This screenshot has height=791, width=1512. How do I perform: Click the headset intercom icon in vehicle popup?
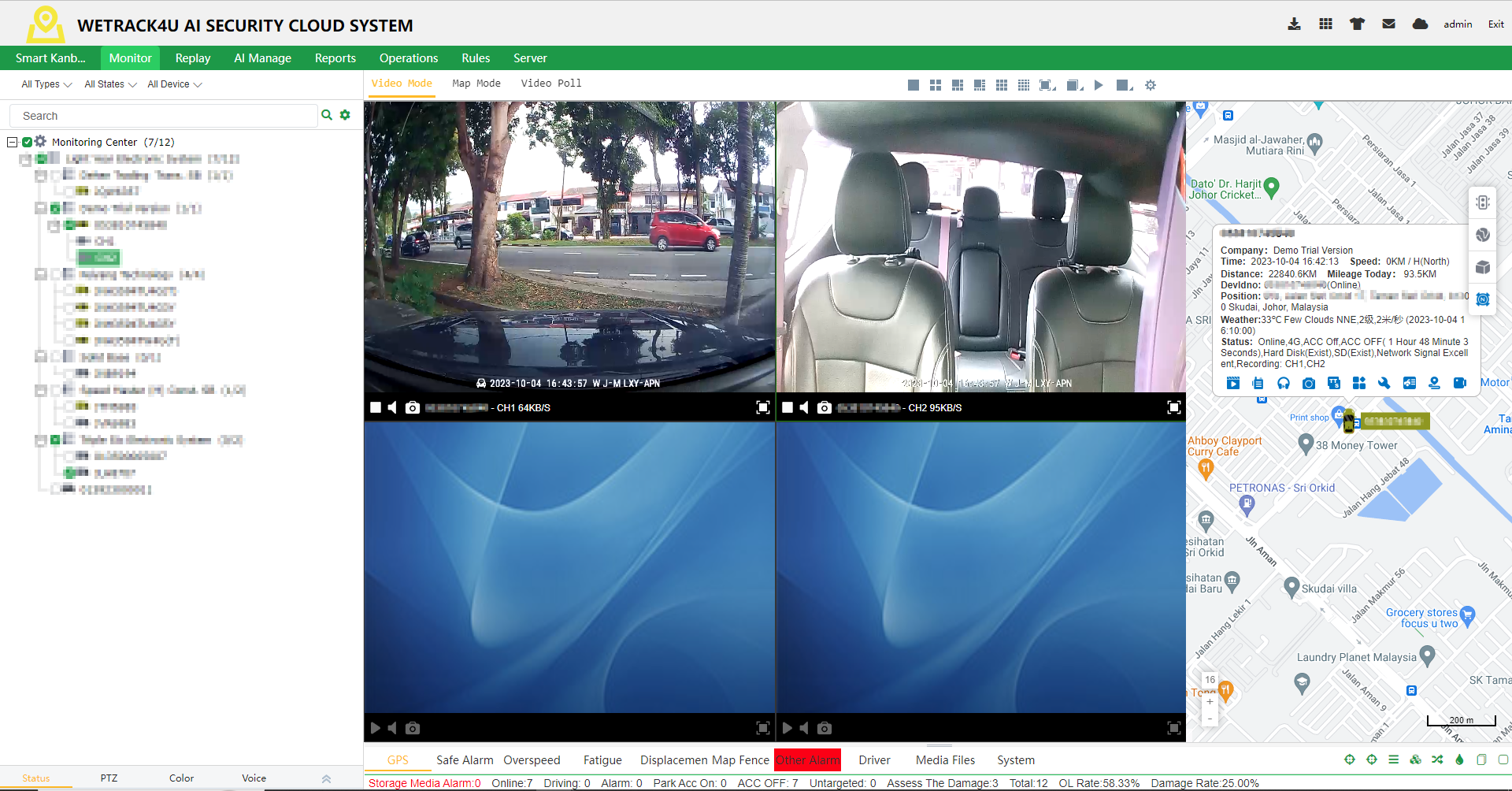[1283, 383]
